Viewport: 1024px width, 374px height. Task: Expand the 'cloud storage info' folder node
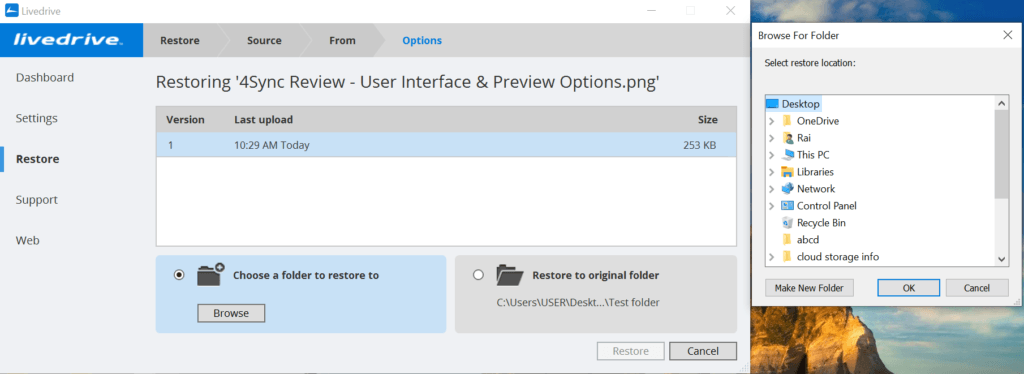pos(772,257)
